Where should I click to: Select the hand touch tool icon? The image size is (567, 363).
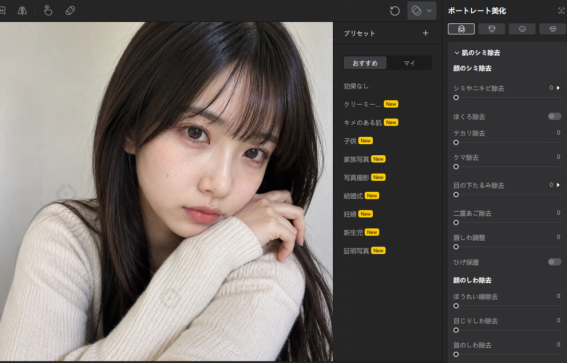coord(48,10)
